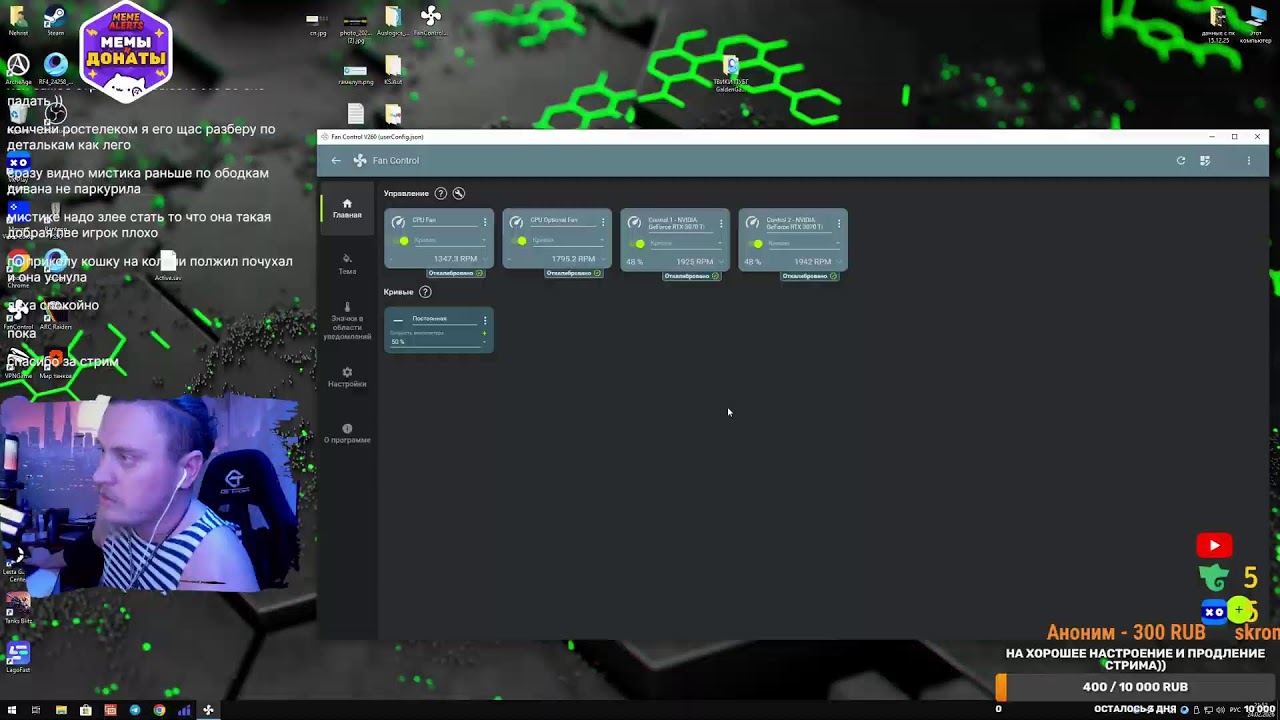Expand the CPU Optional Fan card details chevron

(602, 260)
